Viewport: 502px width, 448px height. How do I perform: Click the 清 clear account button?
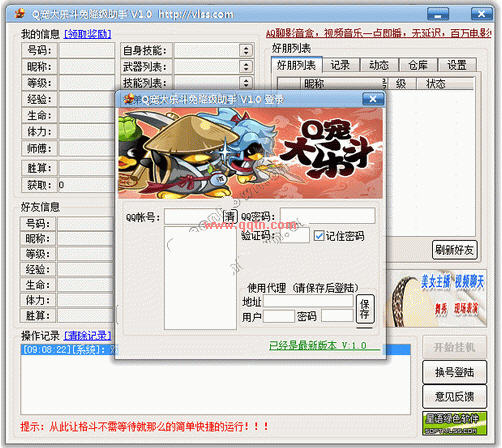coord(230,216)
